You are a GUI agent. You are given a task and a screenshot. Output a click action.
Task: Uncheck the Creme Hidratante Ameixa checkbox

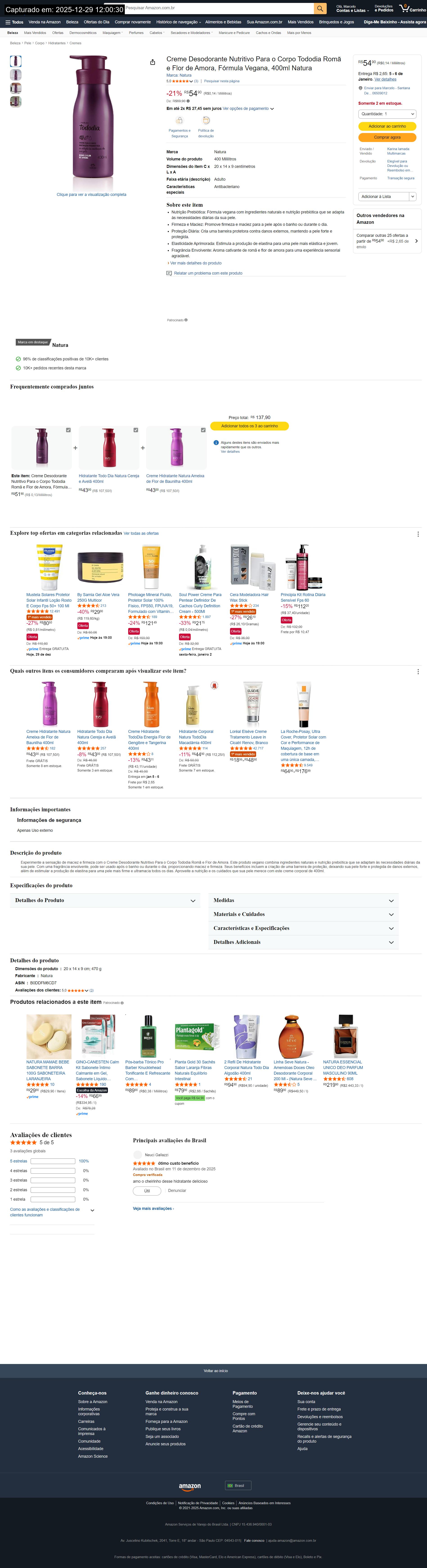coord(203,430)
